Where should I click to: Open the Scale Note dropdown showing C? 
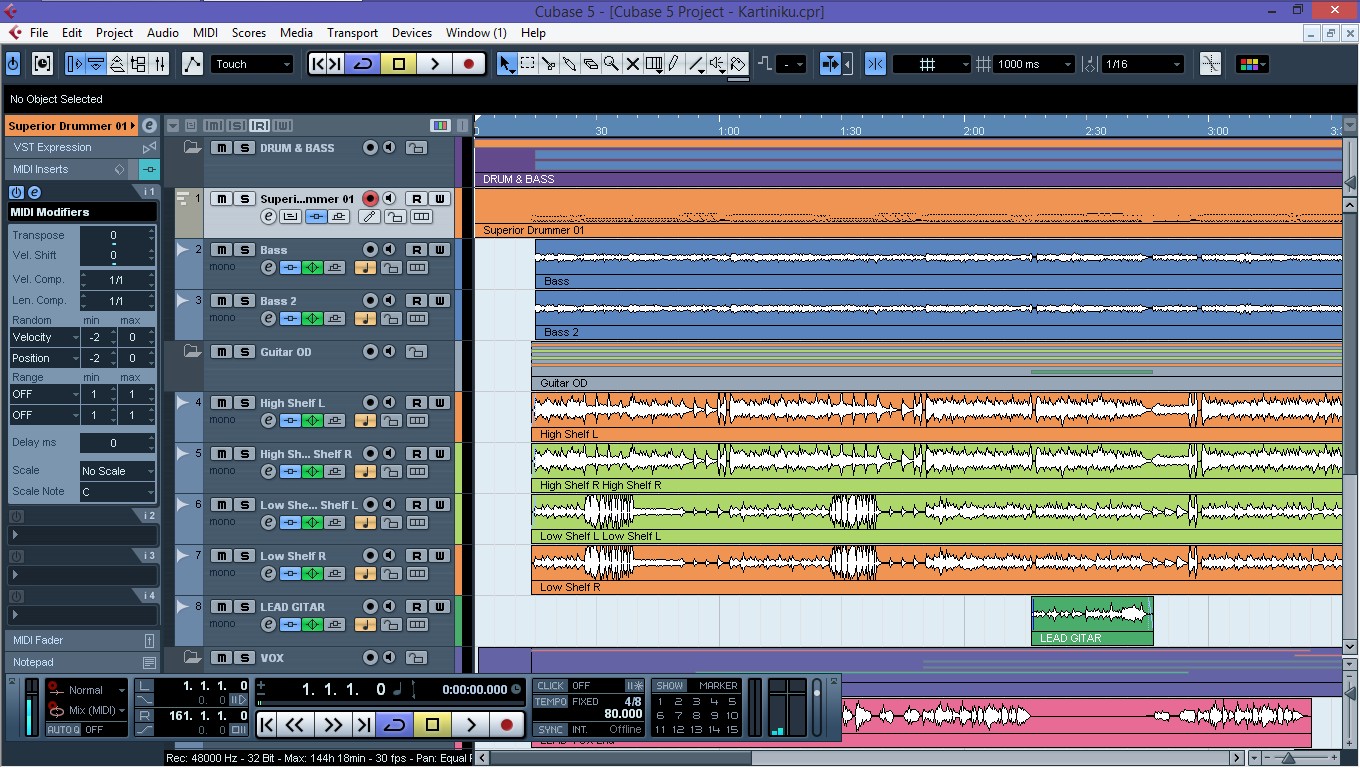coord(118,492)
